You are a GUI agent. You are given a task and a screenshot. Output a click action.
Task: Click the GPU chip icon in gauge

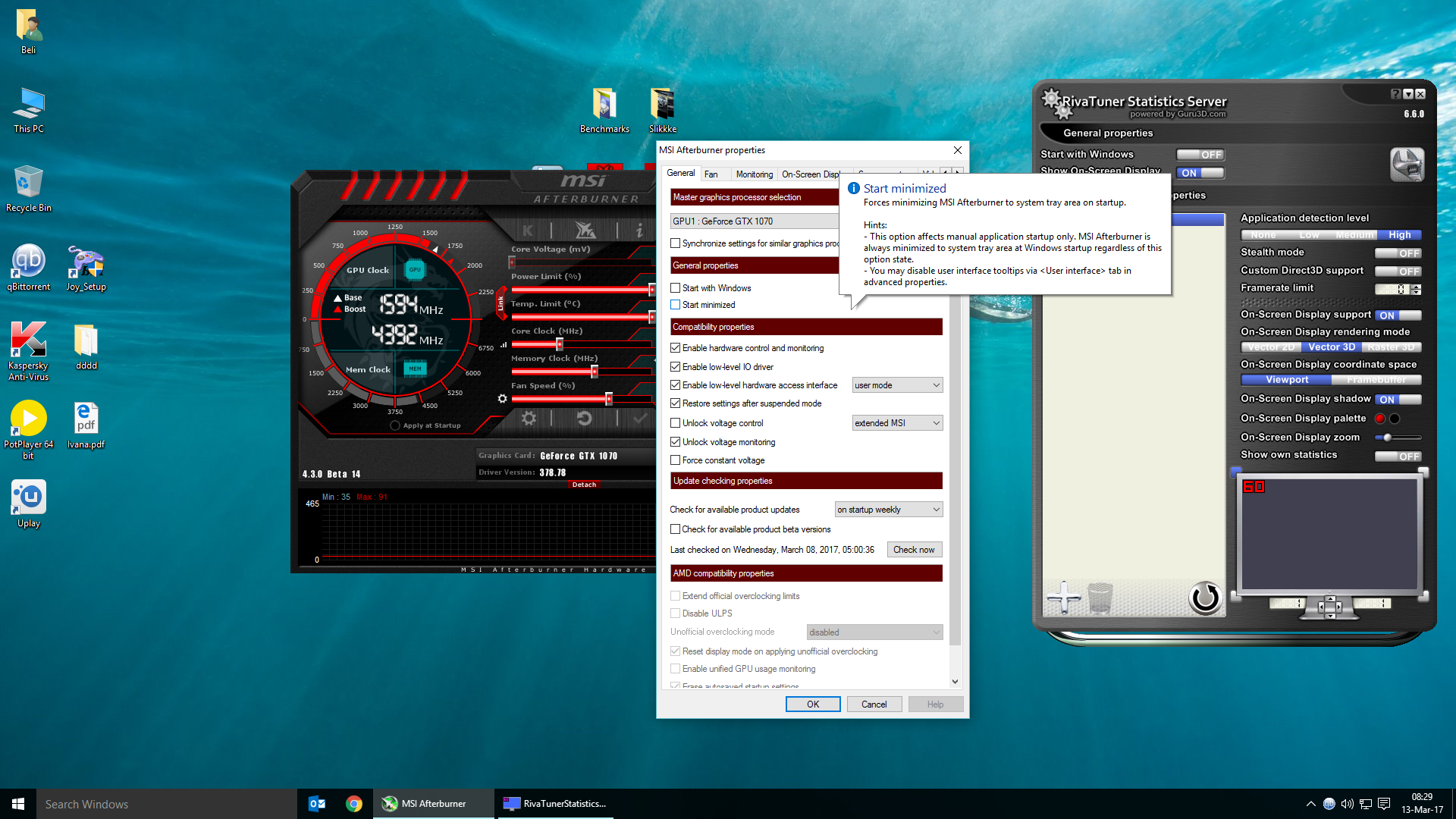(415, 269)
